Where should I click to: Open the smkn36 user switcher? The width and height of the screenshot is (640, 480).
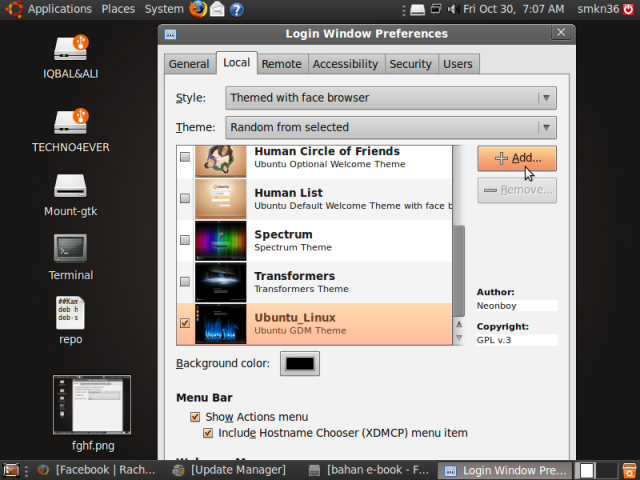(x=598, y=9)
